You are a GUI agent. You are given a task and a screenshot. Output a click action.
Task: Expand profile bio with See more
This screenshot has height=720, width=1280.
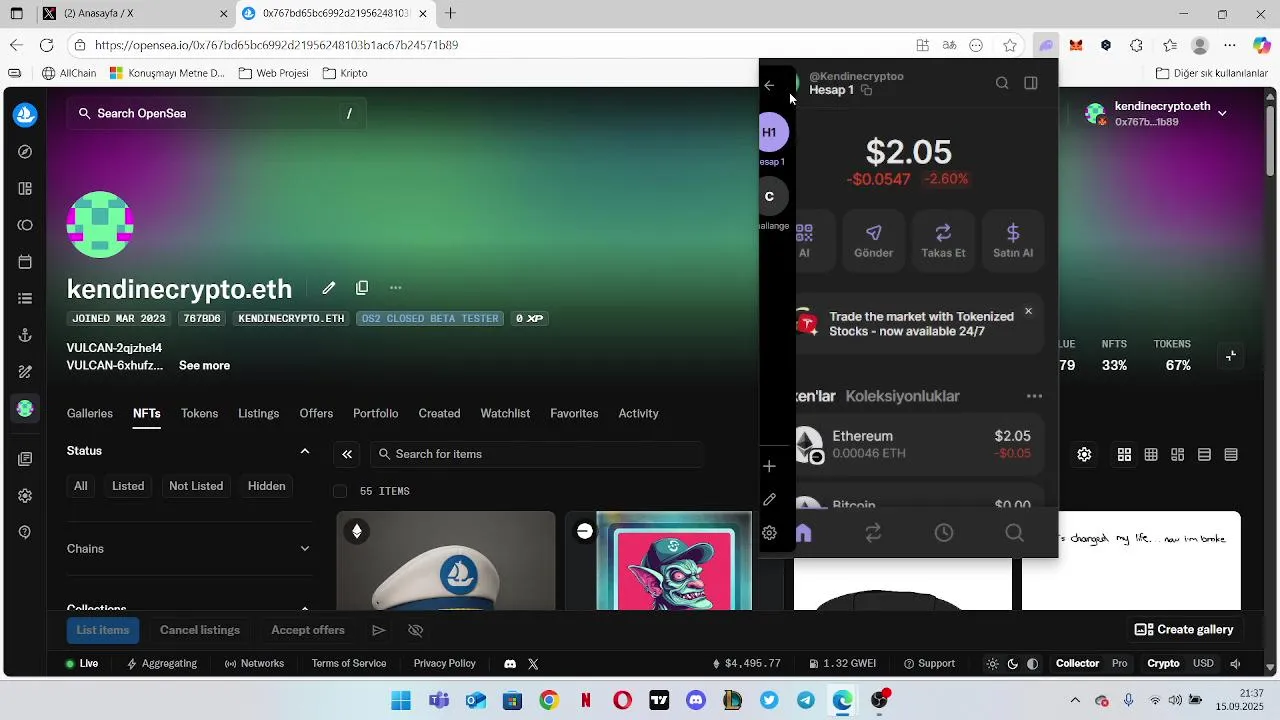click(x=204, y=366)
